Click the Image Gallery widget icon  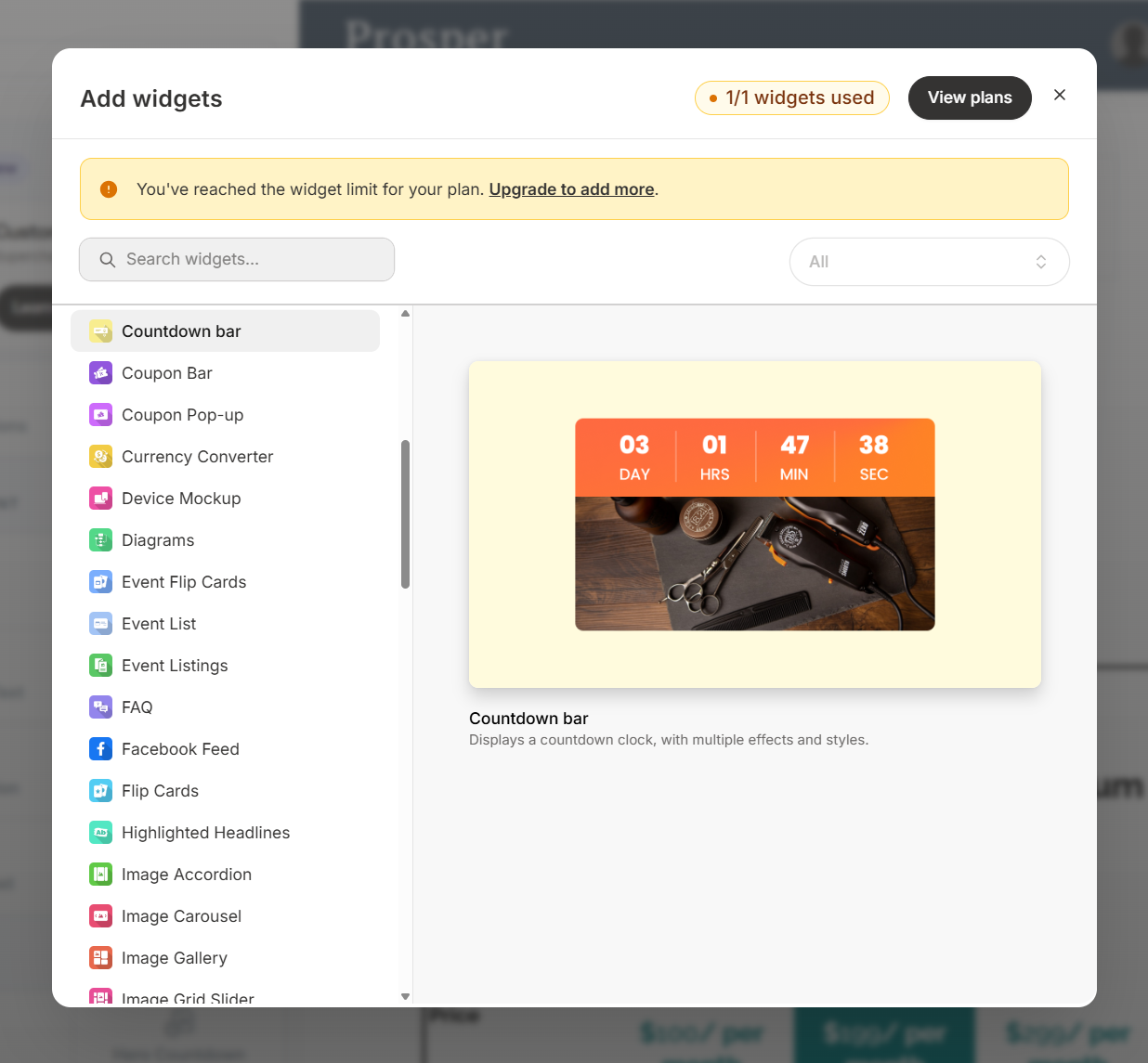[100, 958]
